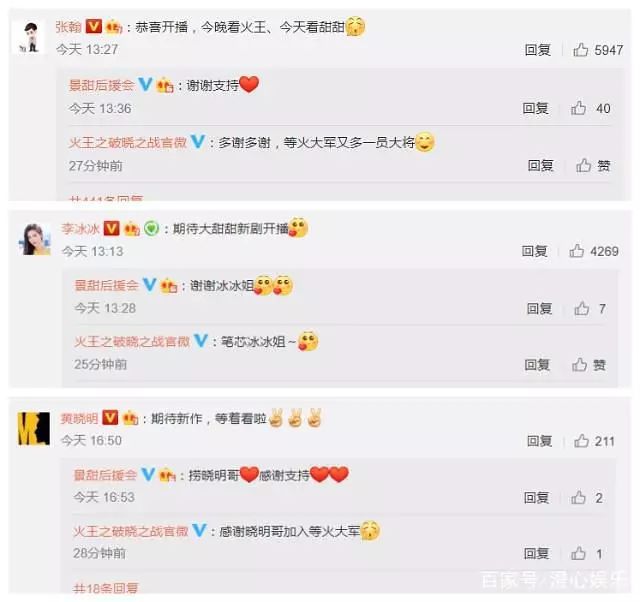The width and height of the screenshot is (640, 602).
Task: Reply to 李冰冰's comment posted 今天 13:13
Action: tap(534, 251)
